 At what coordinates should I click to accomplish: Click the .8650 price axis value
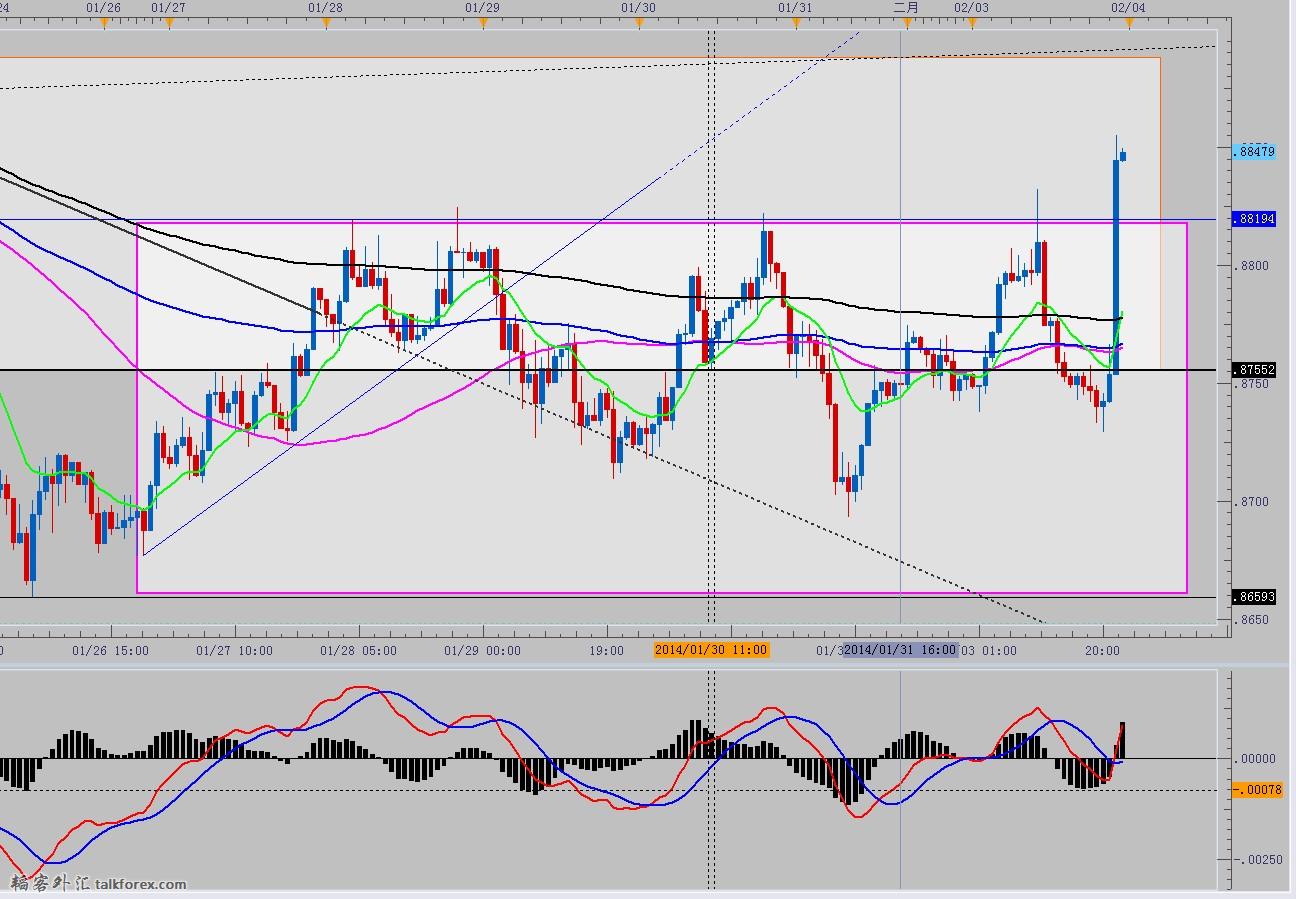click(x=1252, y=620)
